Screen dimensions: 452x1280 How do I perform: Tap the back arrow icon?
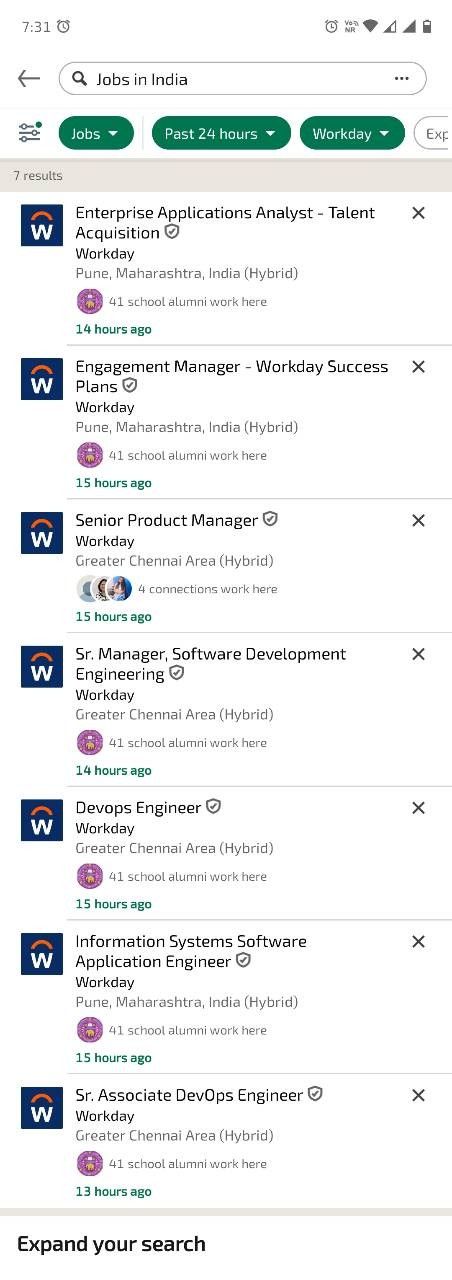[x=29, y=79]
